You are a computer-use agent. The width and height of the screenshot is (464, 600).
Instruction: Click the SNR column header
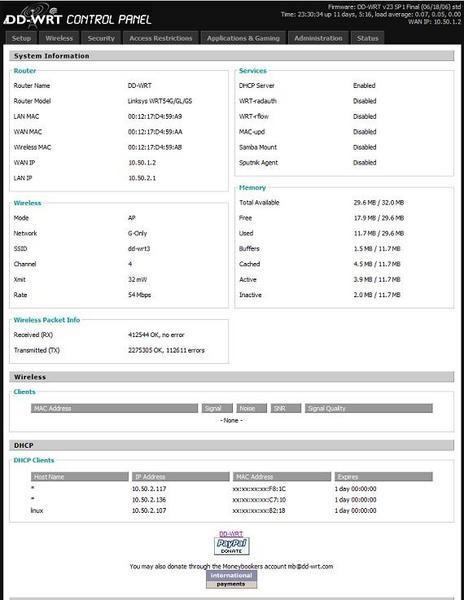point(286,408)
